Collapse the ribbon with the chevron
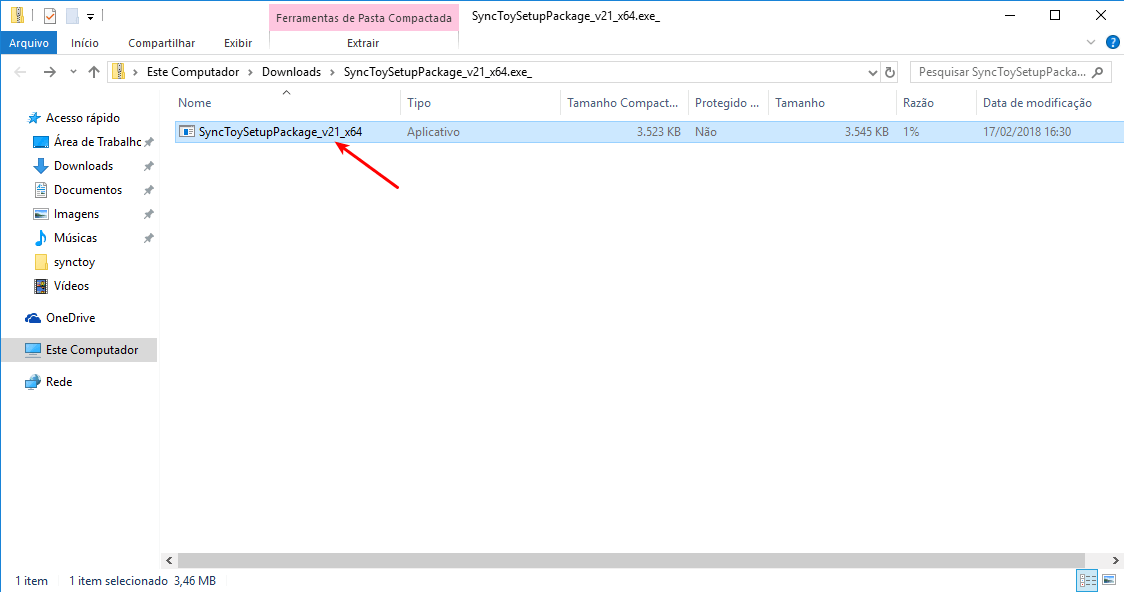 (1091, 42)
